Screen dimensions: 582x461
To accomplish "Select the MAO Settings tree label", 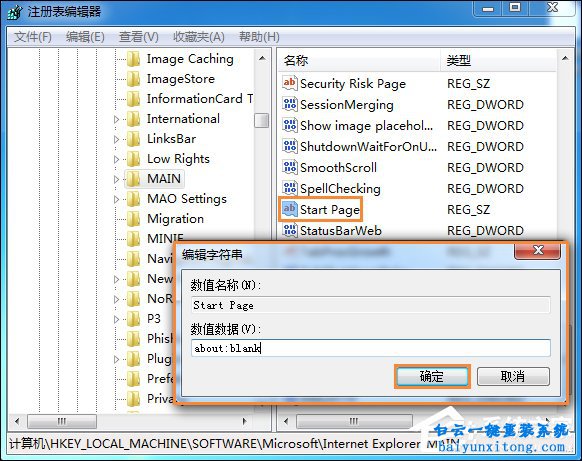I will click(187, 199).
